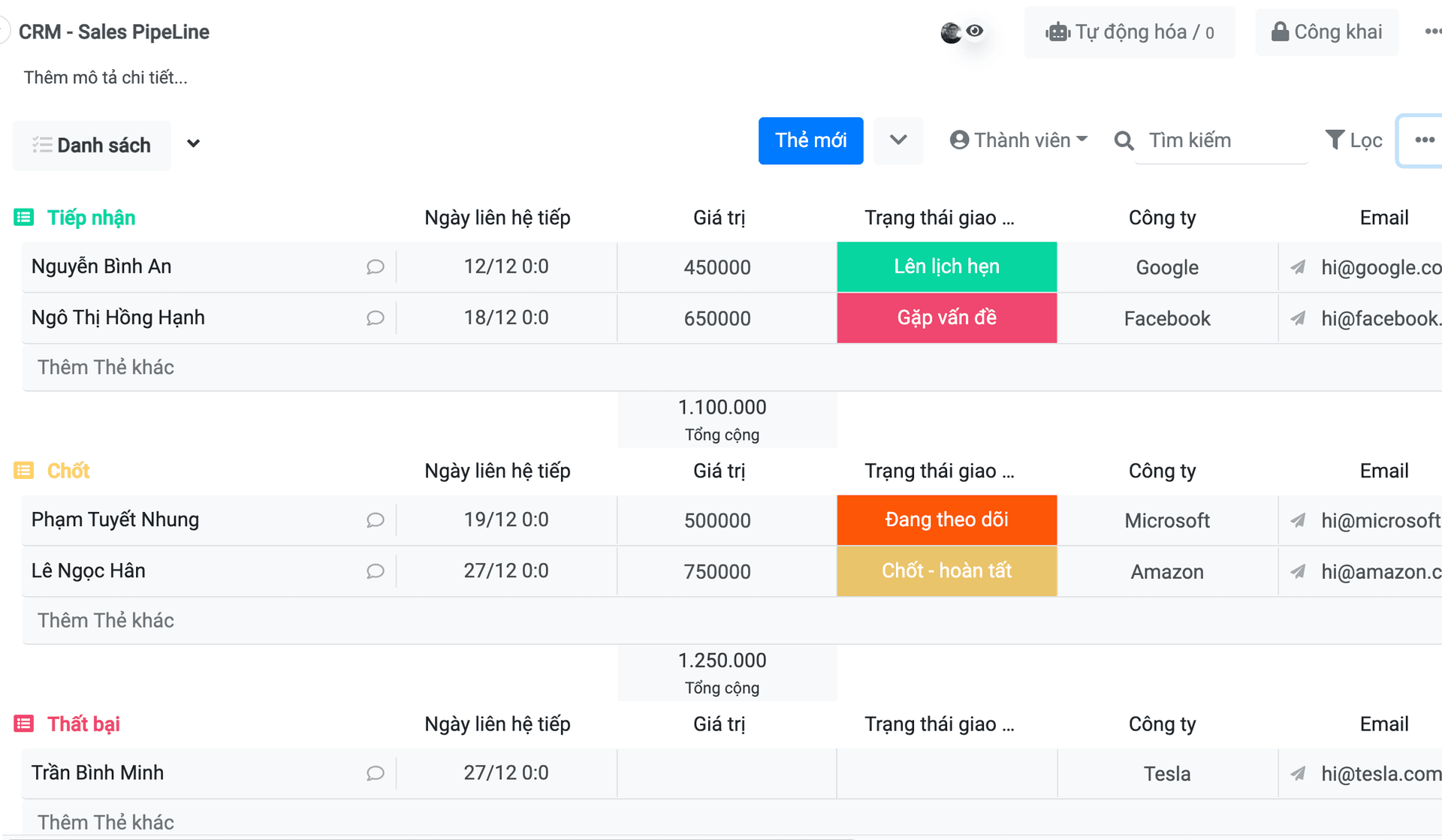Open three-dot menu next to Lọc
Image resolution: width=1442 pixels, height=840 pixels.
1424,140
